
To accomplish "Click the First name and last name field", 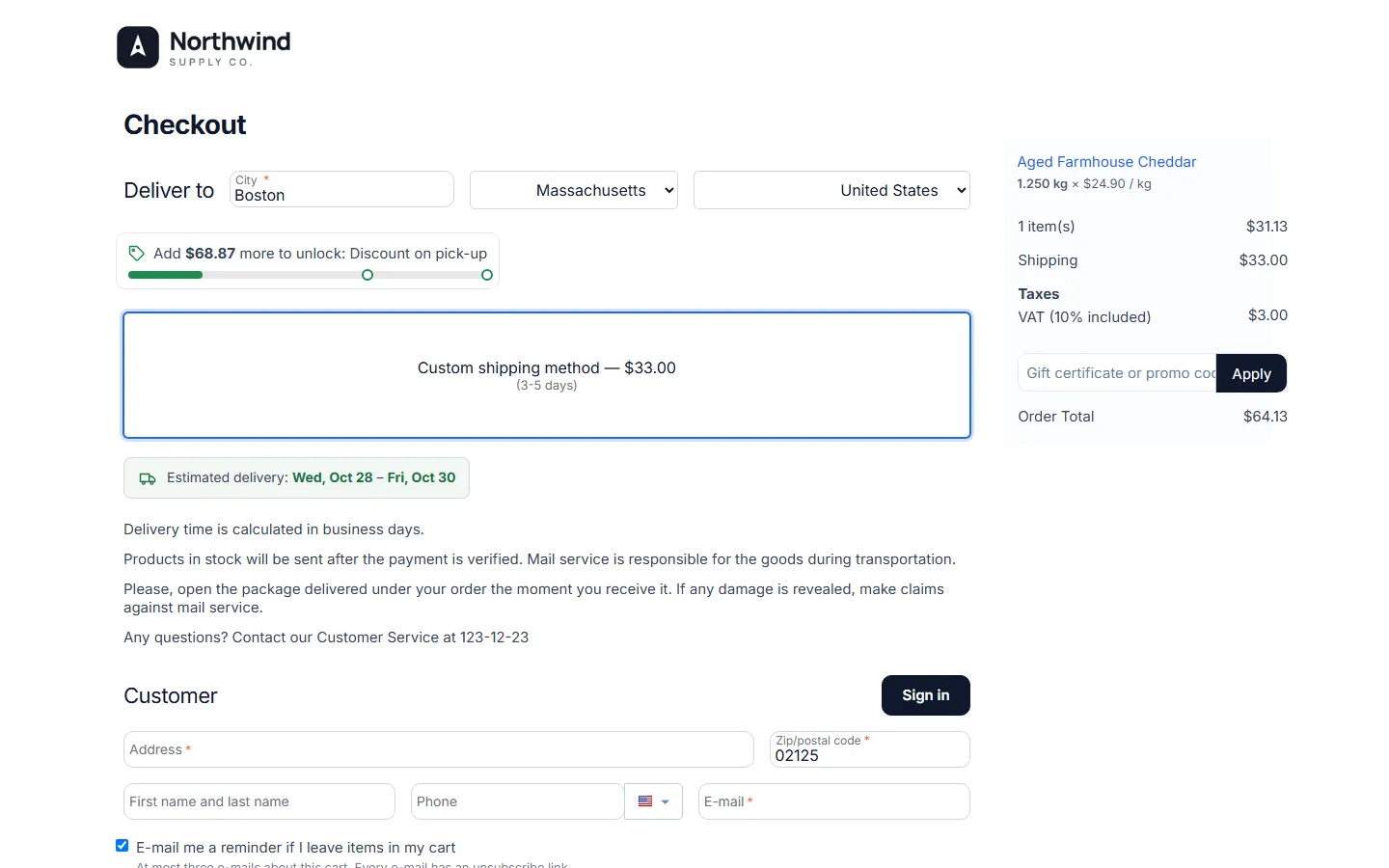I will pyautogui.click(x=259, y=801).
